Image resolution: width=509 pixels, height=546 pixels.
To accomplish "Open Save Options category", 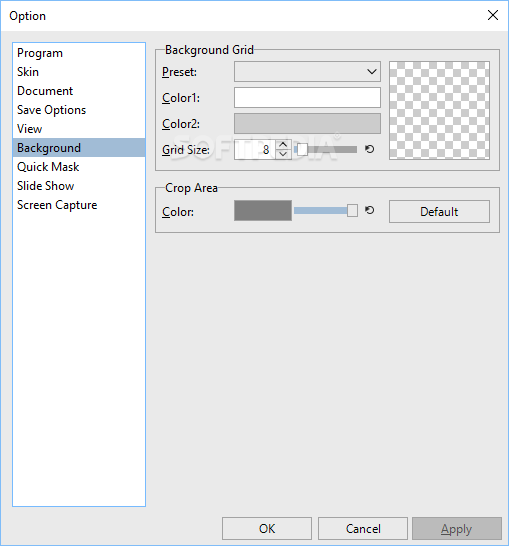I will [79, 110].
